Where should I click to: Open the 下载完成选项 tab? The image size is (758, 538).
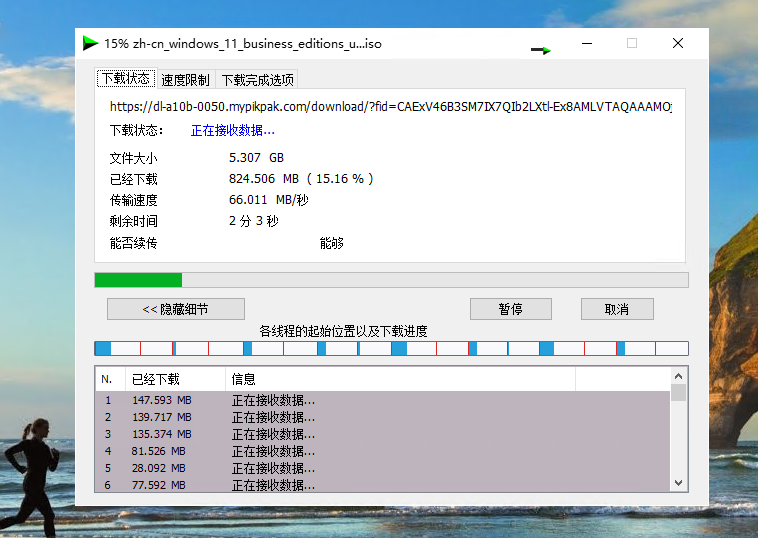tap(256, 80)
